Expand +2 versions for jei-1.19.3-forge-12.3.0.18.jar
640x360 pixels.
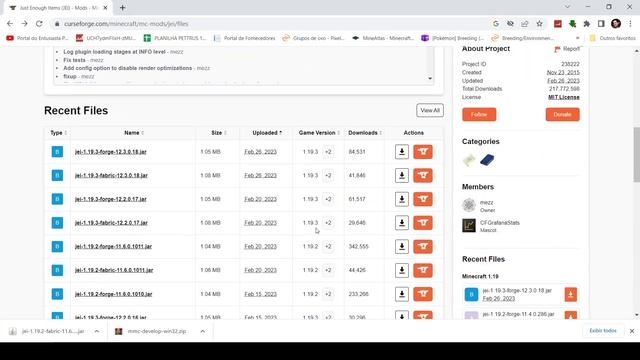(328, 152)
